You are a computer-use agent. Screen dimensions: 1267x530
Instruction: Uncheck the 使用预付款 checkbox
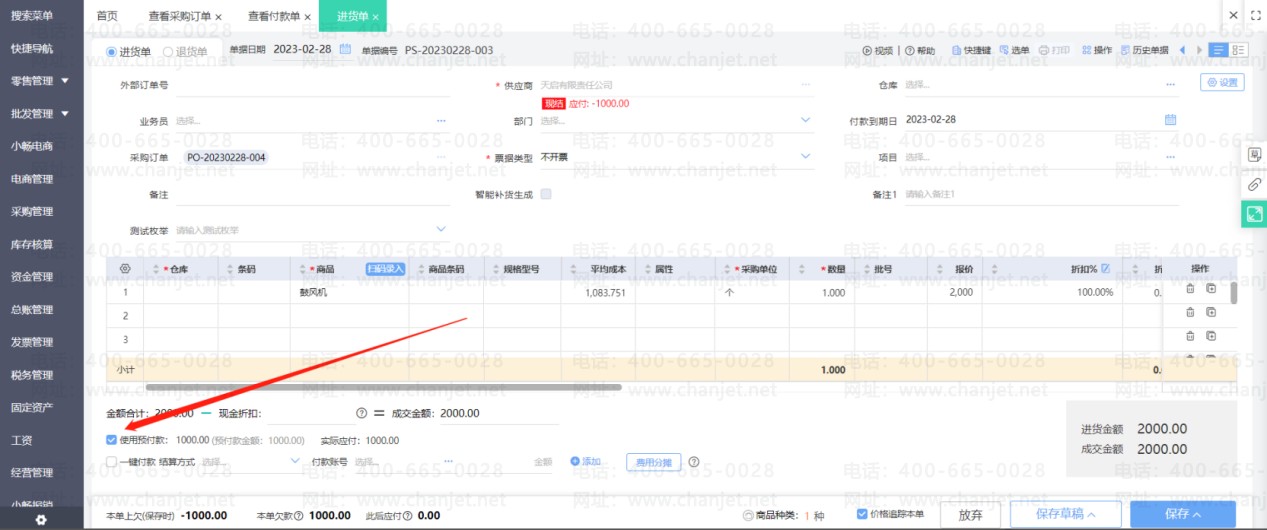(111, 439)
